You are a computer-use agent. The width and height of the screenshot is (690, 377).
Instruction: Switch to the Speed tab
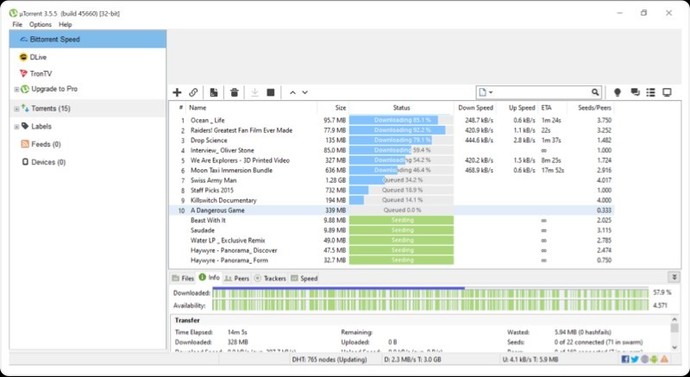pos(304,278)
